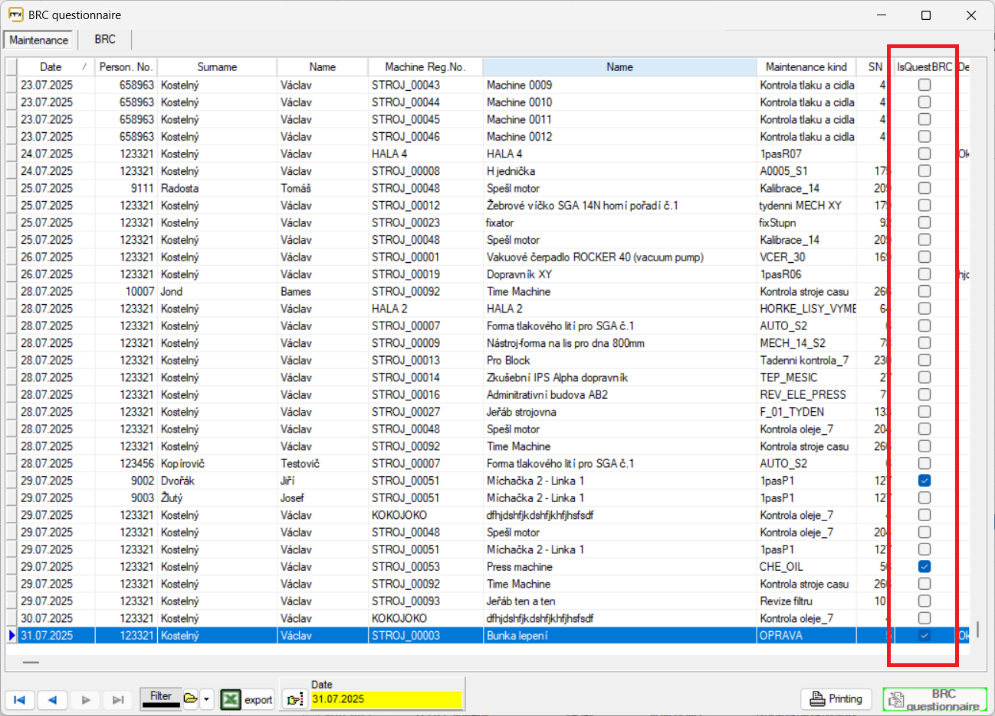Check IsQuestBRC for the fixator row
995x716 pixels.
(925, 222)
